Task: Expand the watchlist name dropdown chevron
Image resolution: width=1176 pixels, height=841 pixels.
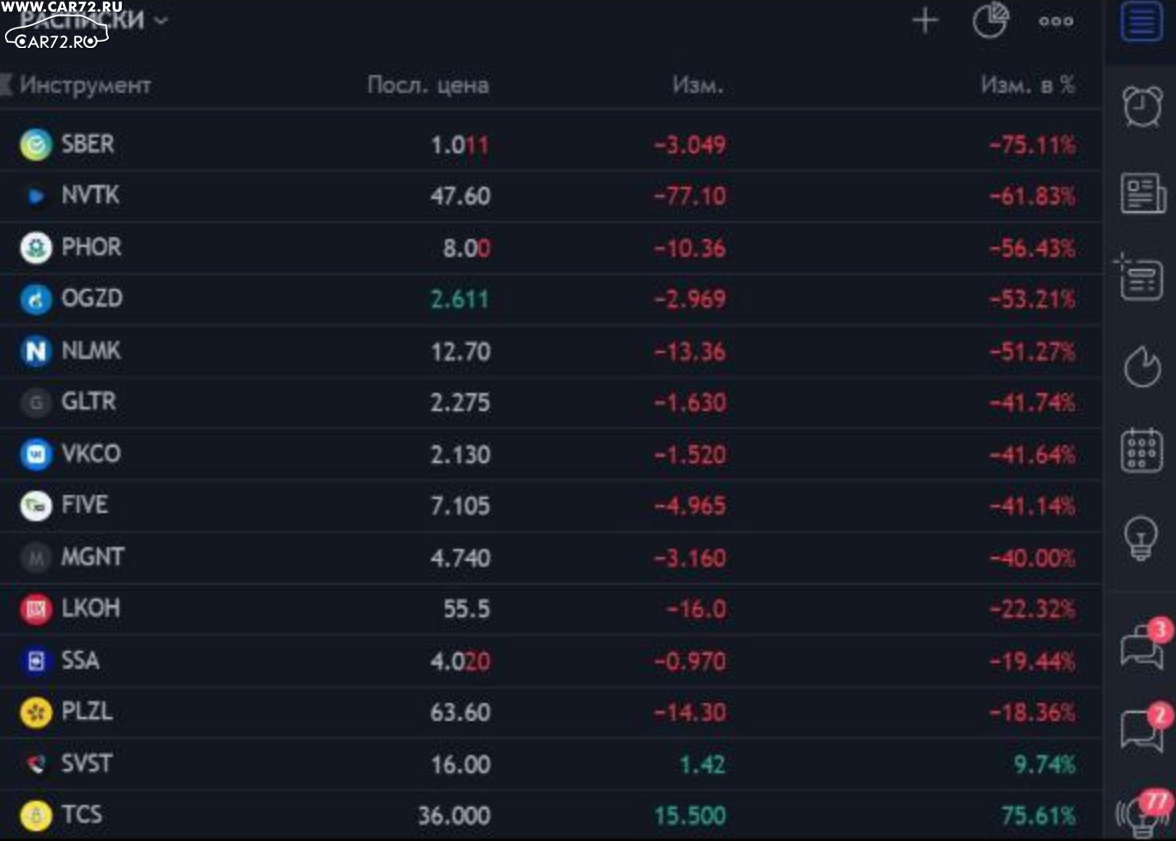Action: (x=160, y=21)
